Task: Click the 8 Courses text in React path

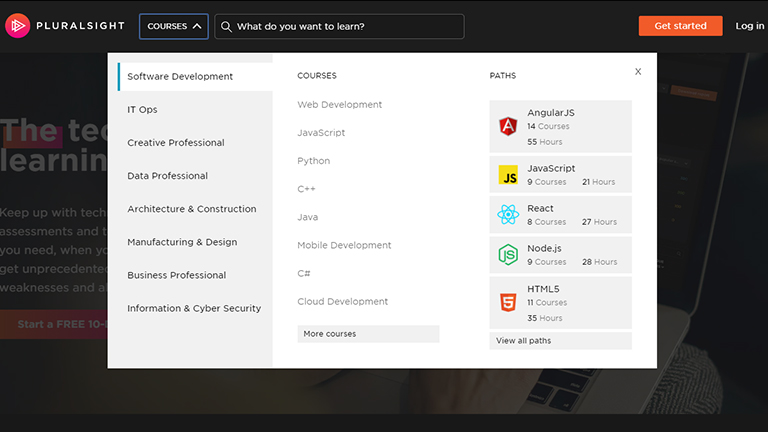Action: coord(547,222)
